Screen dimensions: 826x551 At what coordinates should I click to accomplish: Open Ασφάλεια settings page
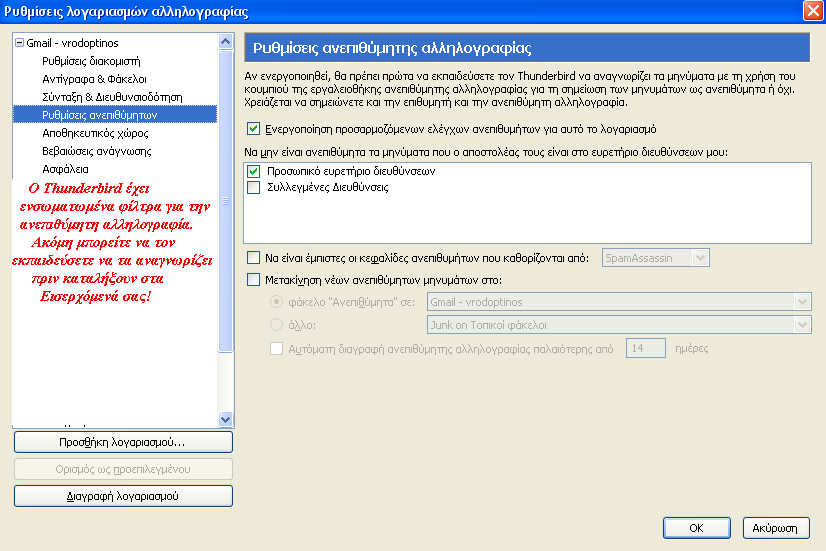[x=65, y=169]
